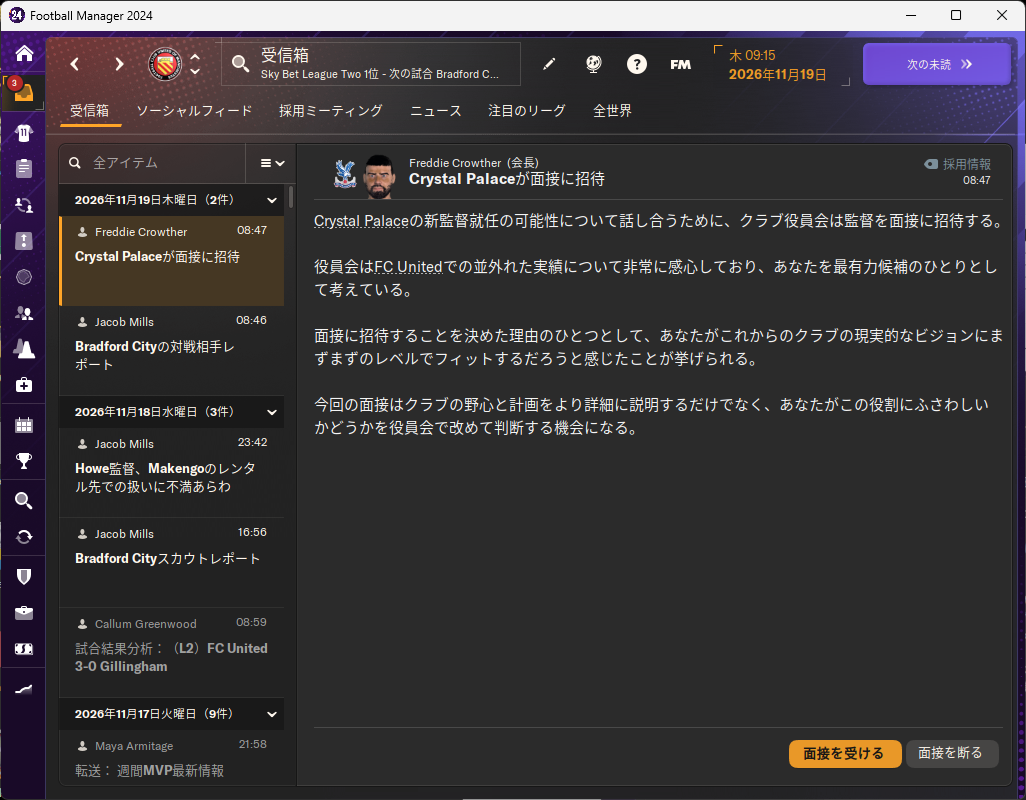Open the dynamics arrows sidebar icon
This screenshot has width=1026, height=800.
click(x=24, y=205)
